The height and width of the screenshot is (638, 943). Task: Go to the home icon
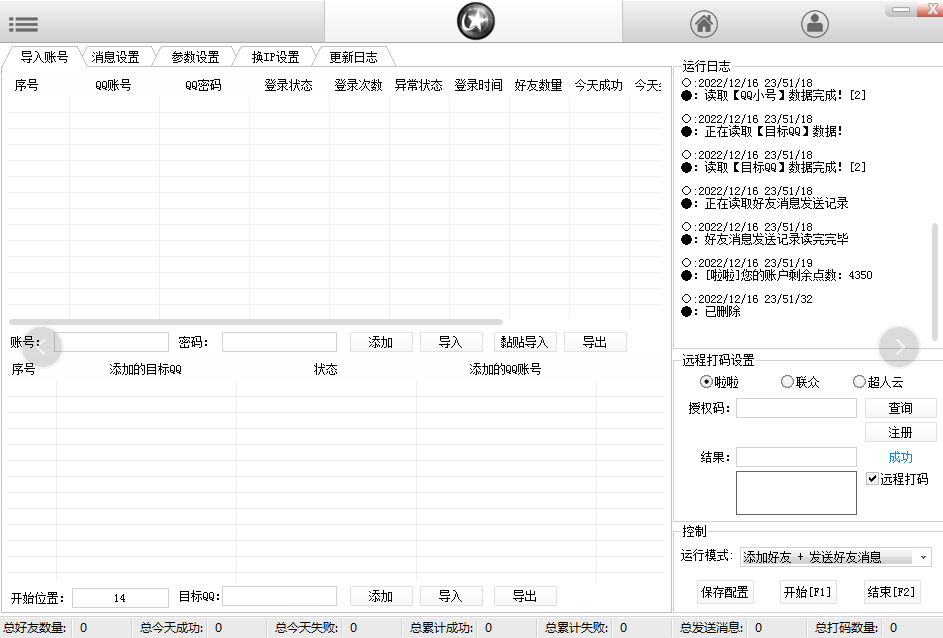pos(704,24)
